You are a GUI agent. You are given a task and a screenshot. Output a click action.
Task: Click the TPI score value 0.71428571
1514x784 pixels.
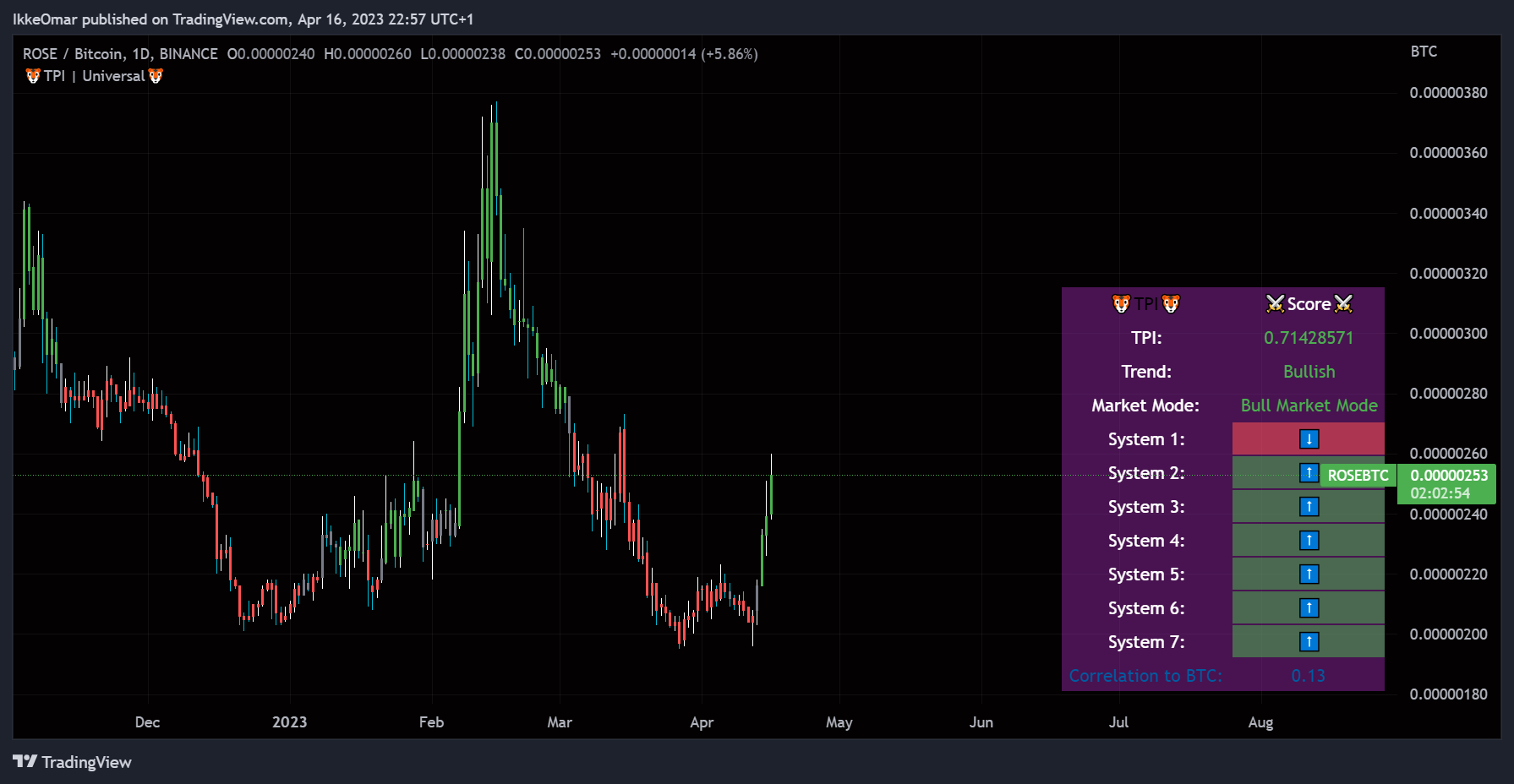[1309, 338]
